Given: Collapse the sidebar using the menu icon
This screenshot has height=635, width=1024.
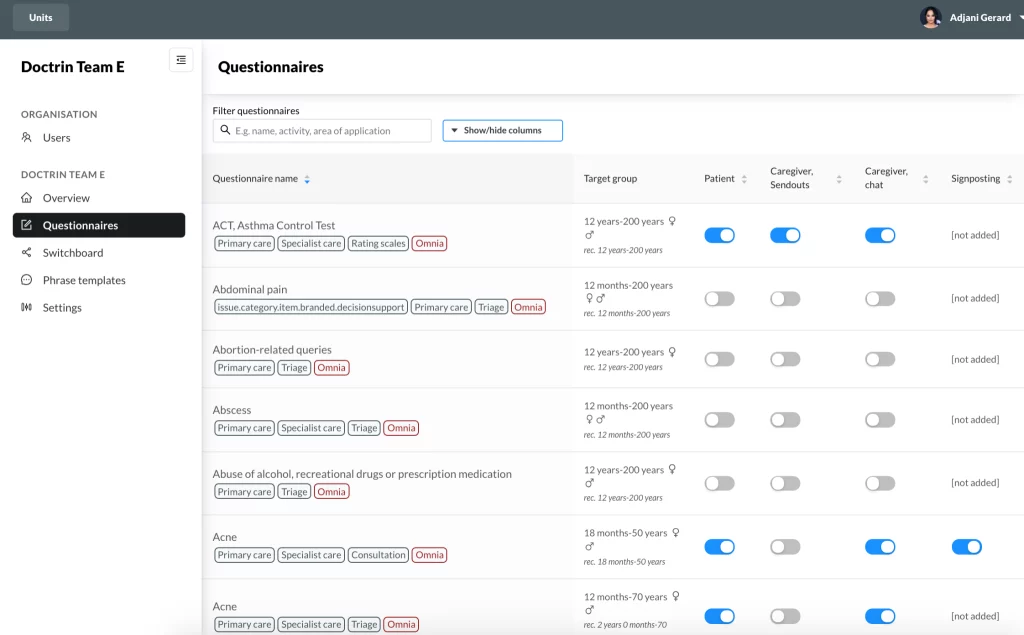Looking at the screenshot, I should pyautogui.click(x=181, y=60).
